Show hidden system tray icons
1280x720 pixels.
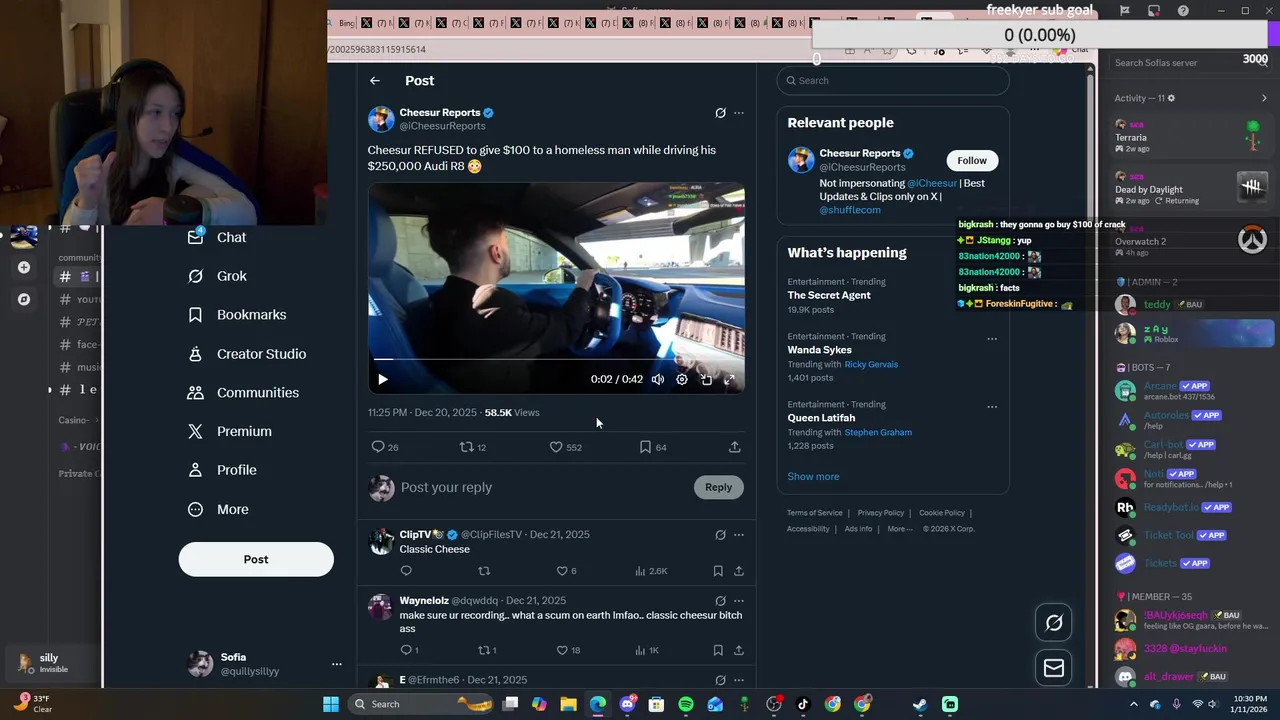[1133, 704]
